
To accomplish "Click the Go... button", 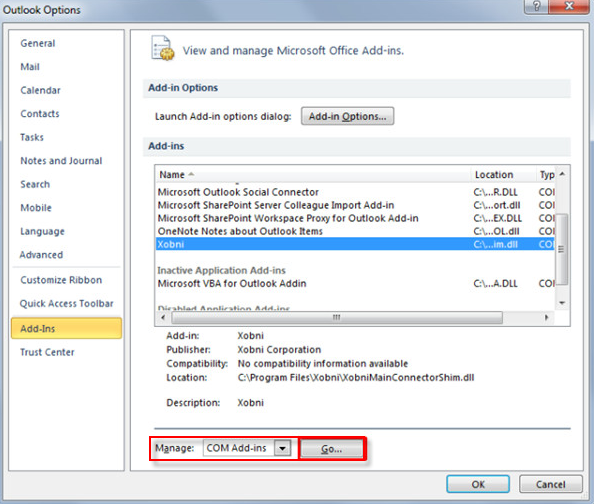I will coord(332,449).
